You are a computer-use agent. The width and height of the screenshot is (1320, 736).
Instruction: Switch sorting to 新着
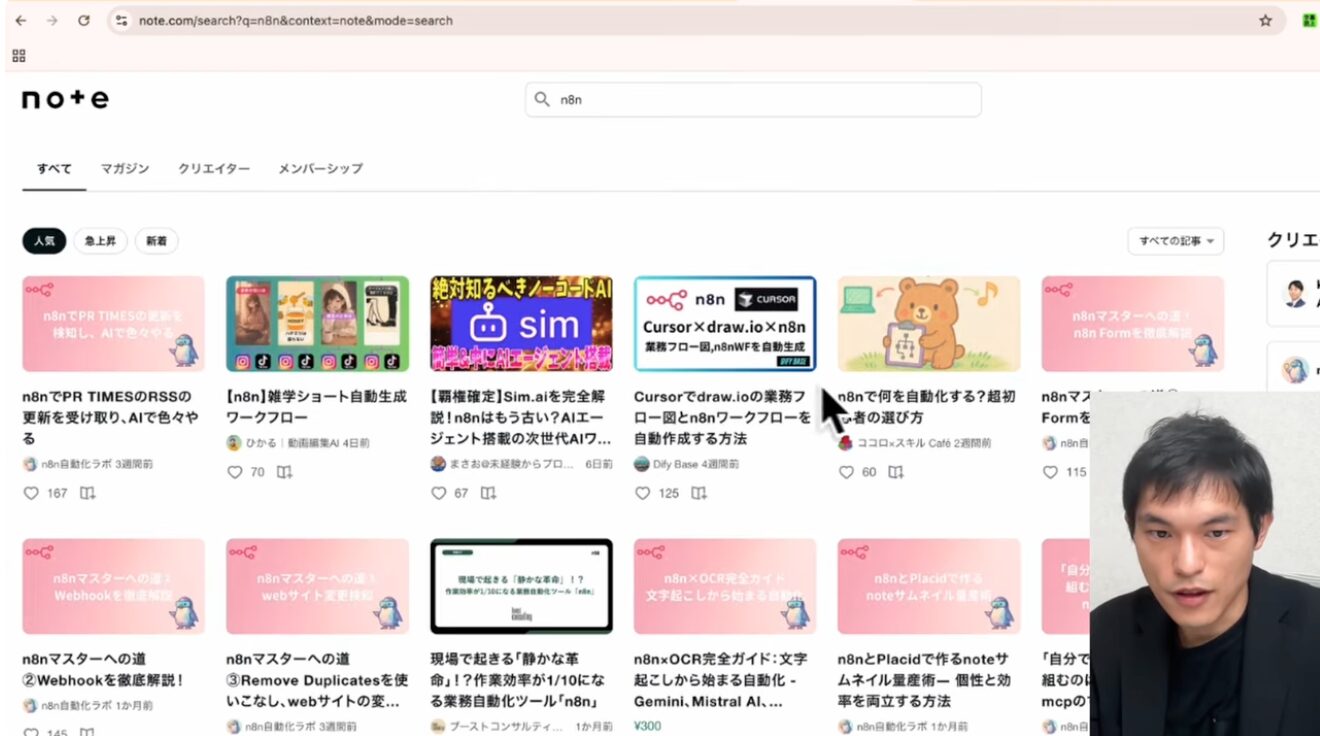156,241
